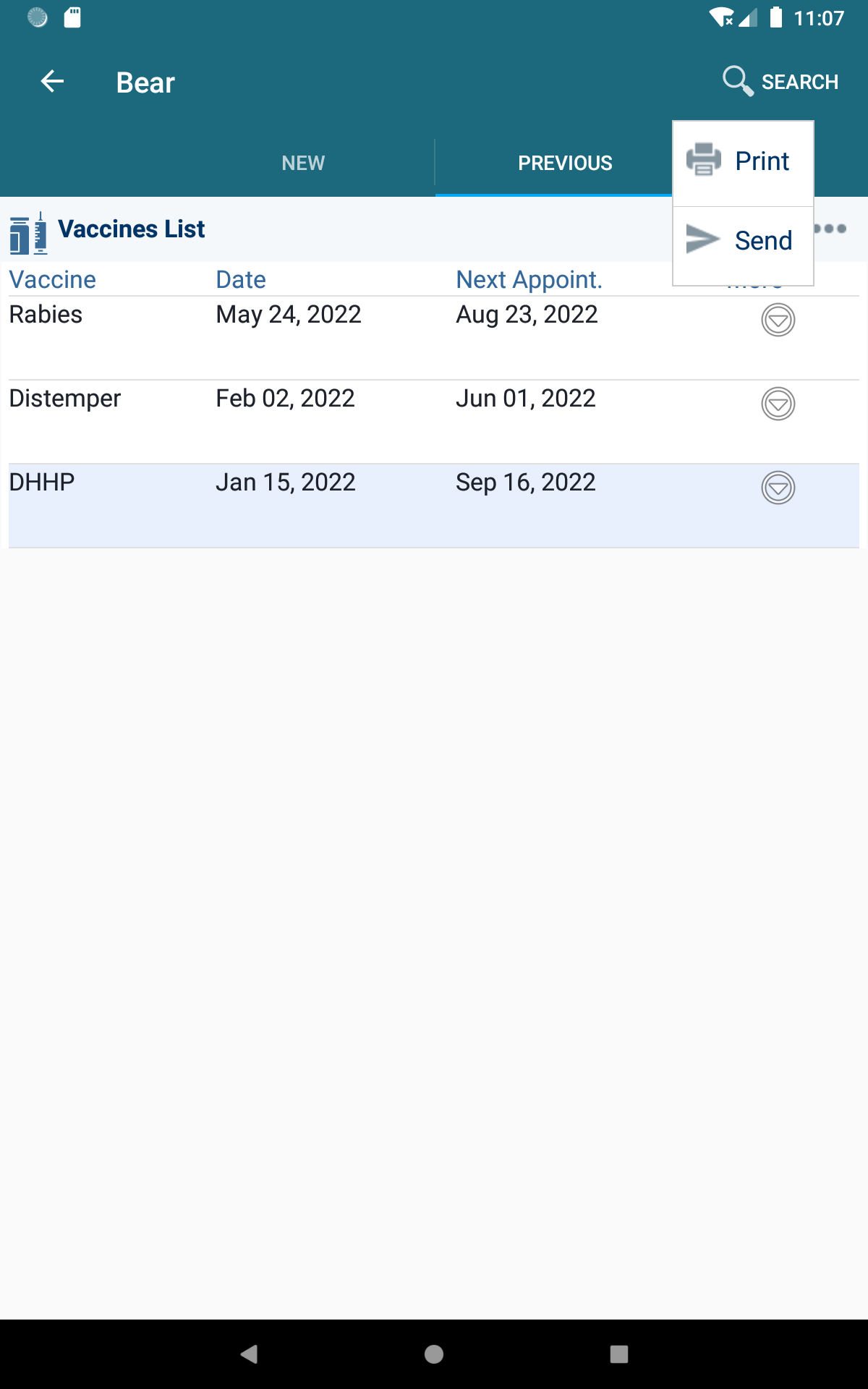Click the three-dots overflow icon

point(830,229)
